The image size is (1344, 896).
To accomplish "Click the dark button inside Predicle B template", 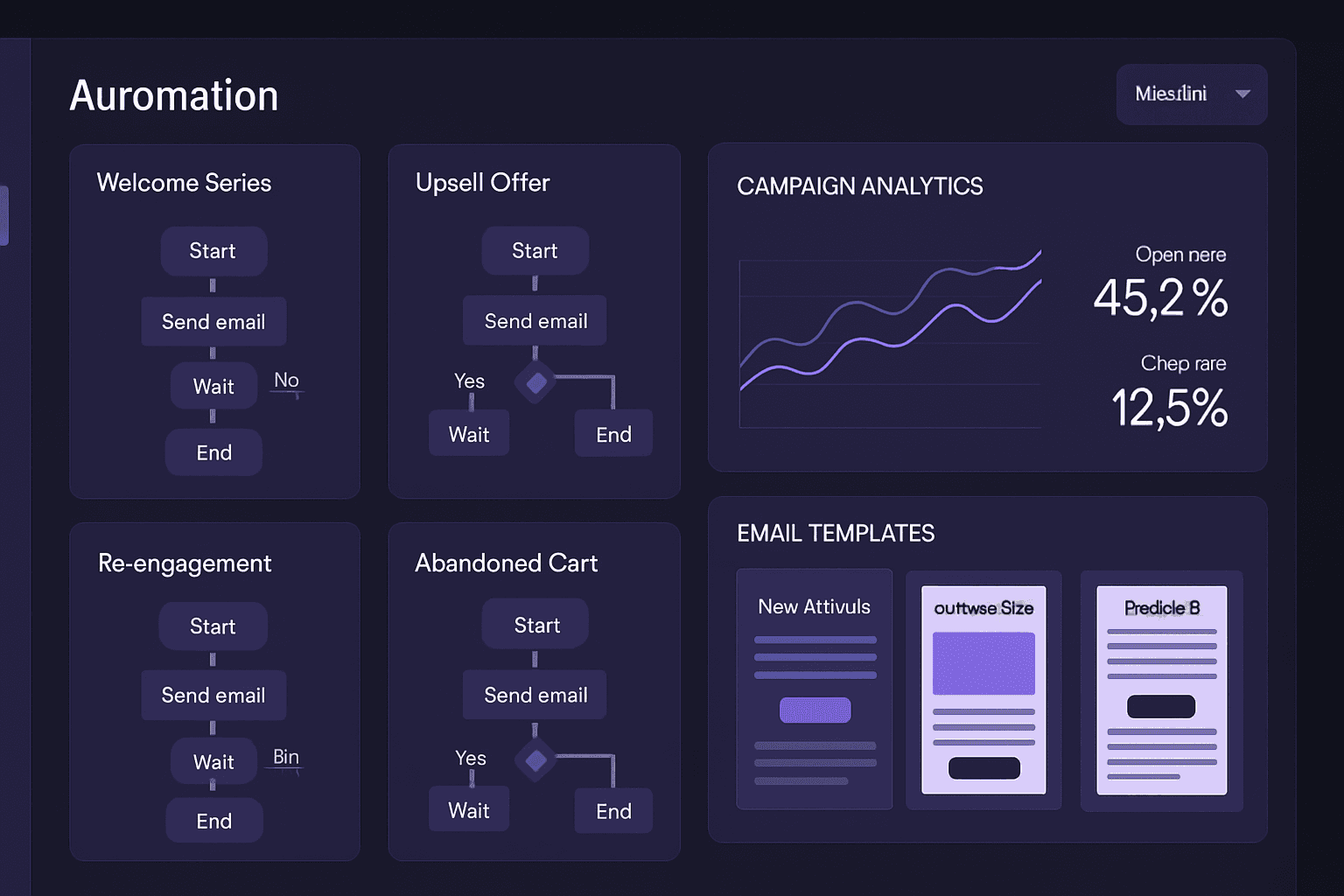I will tap(1161, 705).
